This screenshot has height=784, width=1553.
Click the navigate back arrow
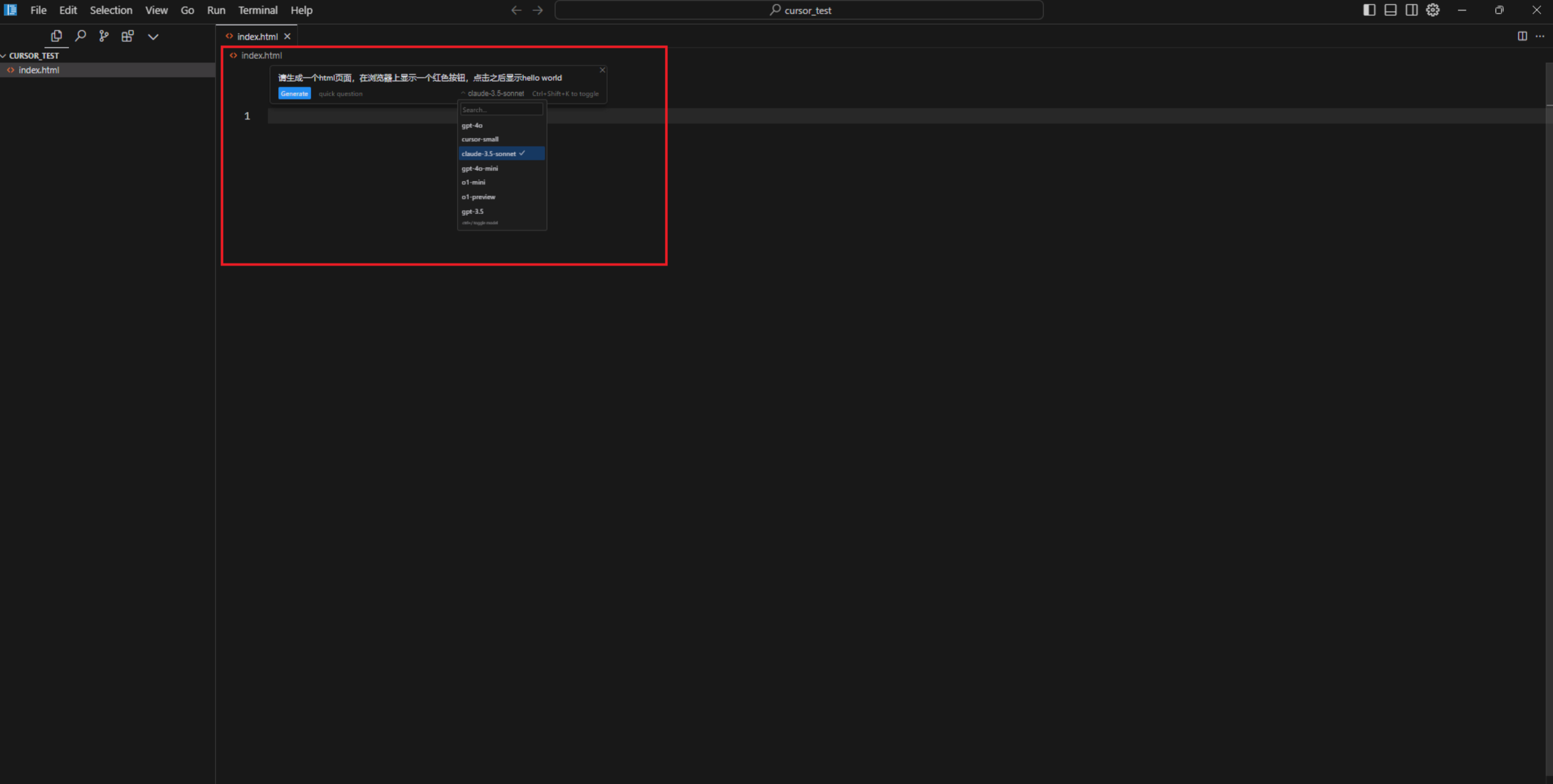(516, 10)
